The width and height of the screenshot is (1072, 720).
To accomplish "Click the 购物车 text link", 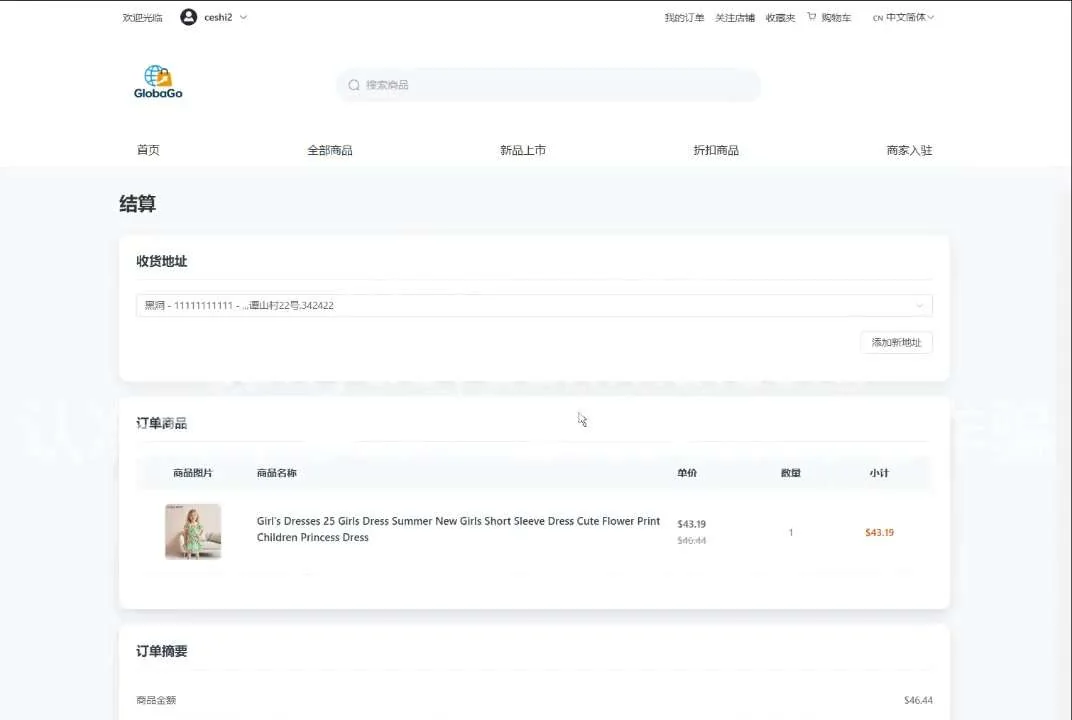I will click(836, 18).
